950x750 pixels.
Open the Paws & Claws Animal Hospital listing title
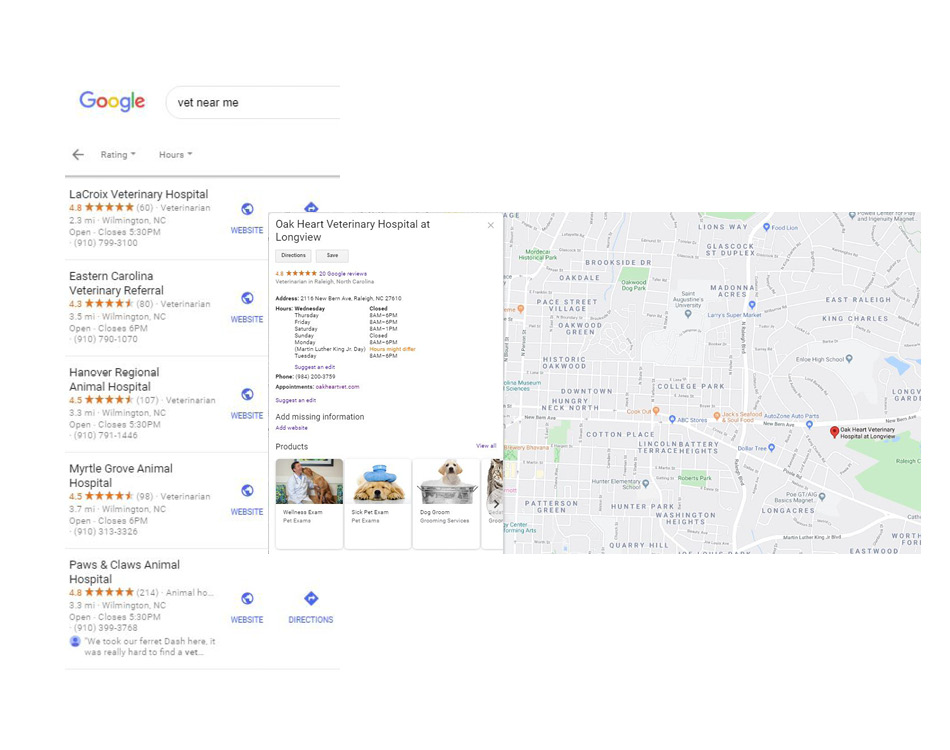124,572
